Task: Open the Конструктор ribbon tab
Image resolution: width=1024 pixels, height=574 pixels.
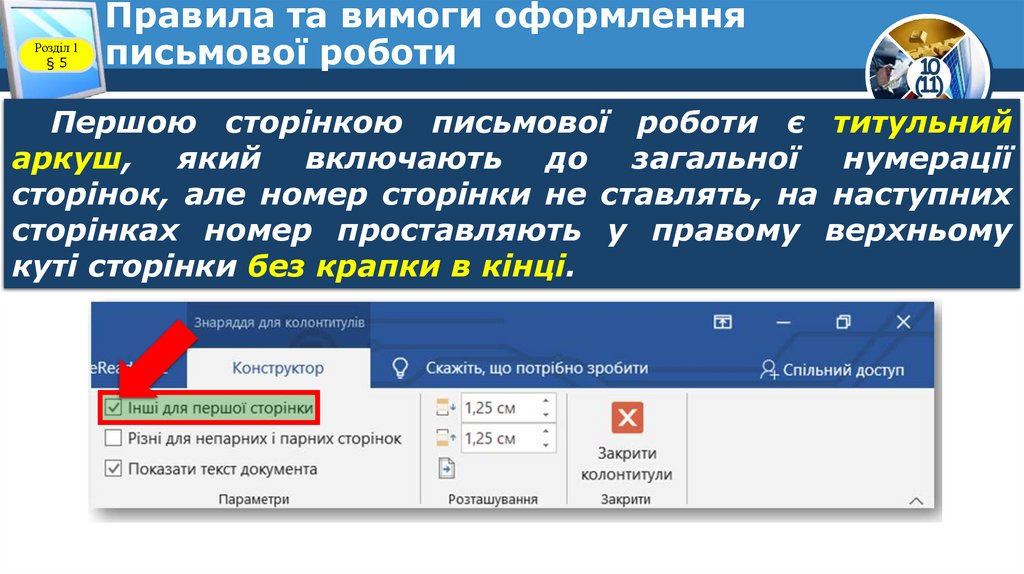Action: tap(278, 368)
